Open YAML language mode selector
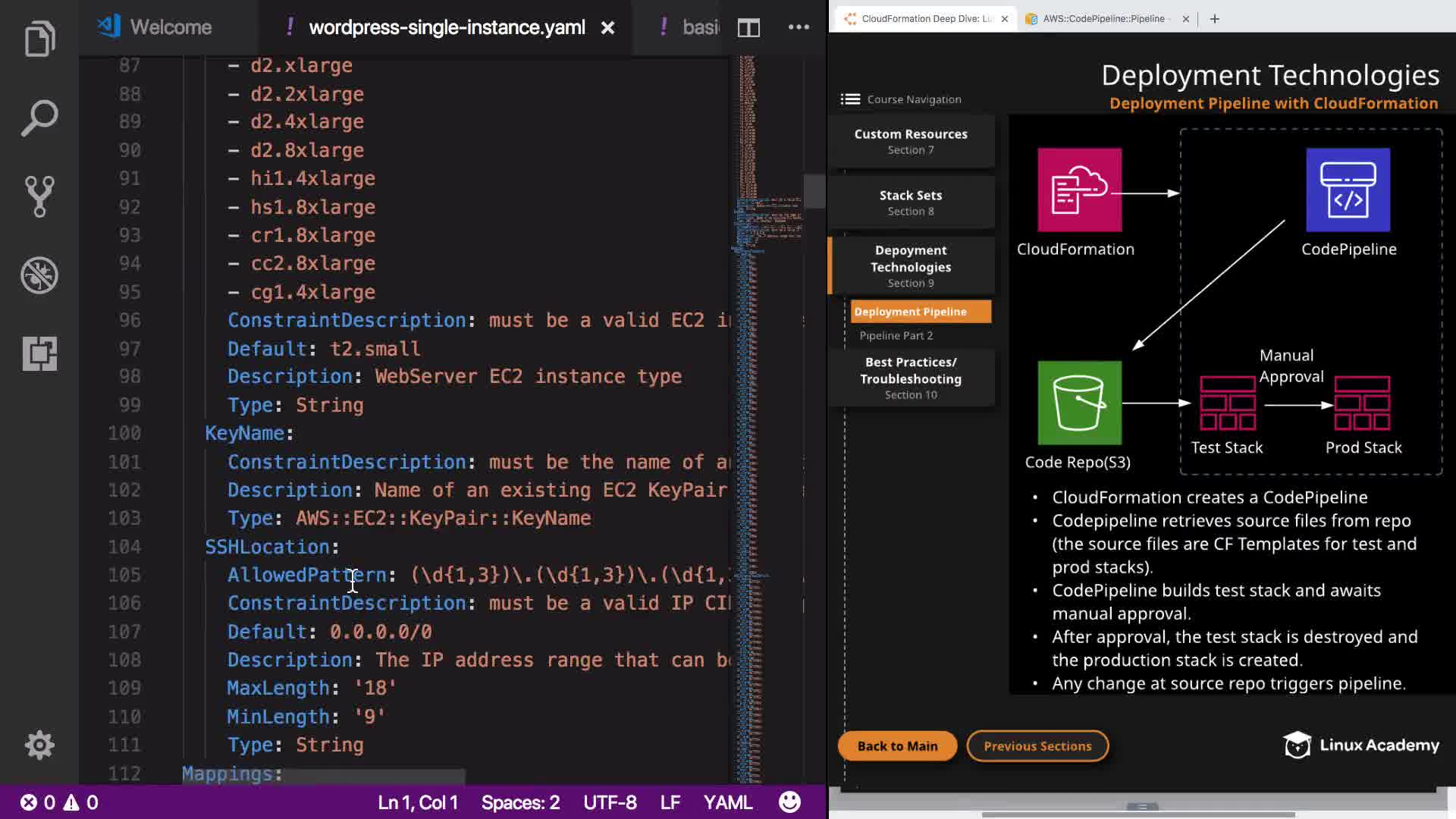The width and height of the screenshot is (1456, 819). pyautogui.click(x=727, y=802)
